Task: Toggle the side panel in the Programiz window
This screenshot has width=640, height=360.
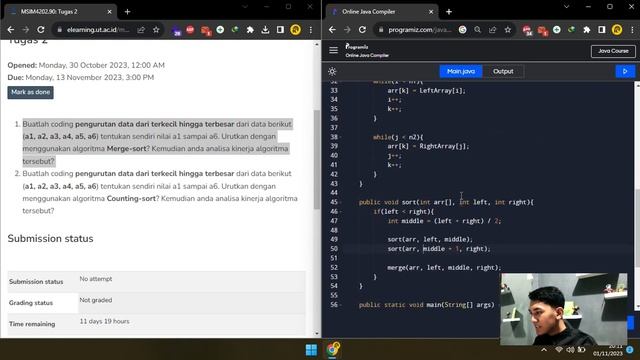Action: pyautogui.click(x=602, y=30)
